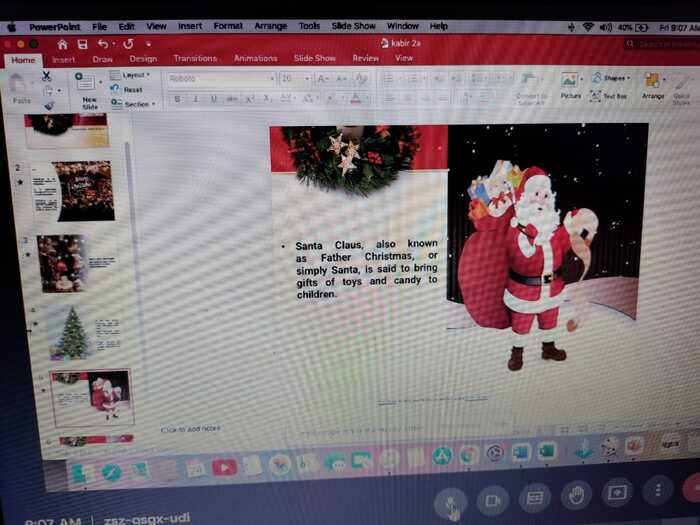The width and height of the screenshot is (700, 525).
Task: Click the bullet list icon
Action: coord(388,79)
